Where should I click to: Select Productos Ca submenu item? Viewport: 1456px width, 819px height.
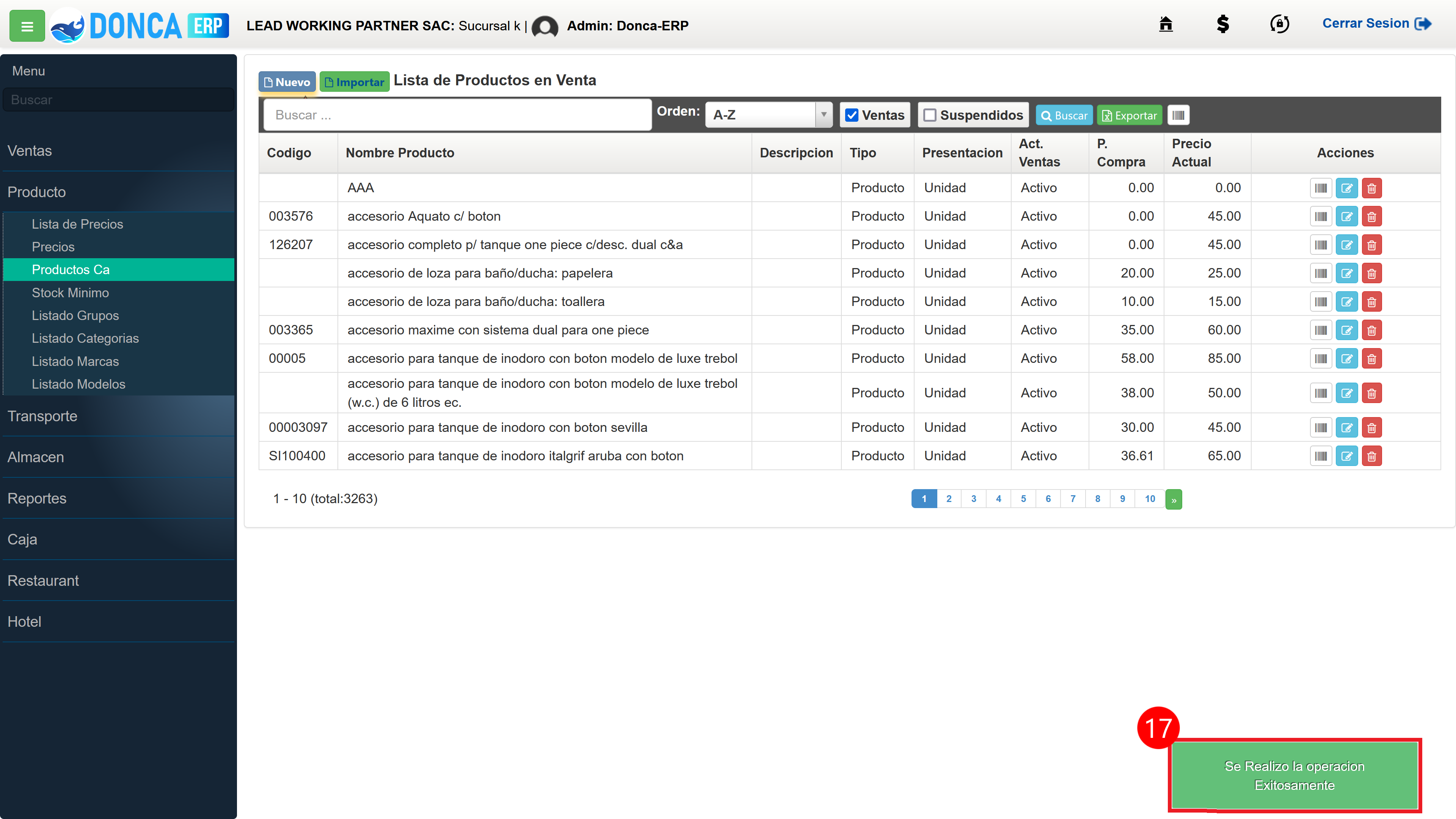click(x=119, y=270)
